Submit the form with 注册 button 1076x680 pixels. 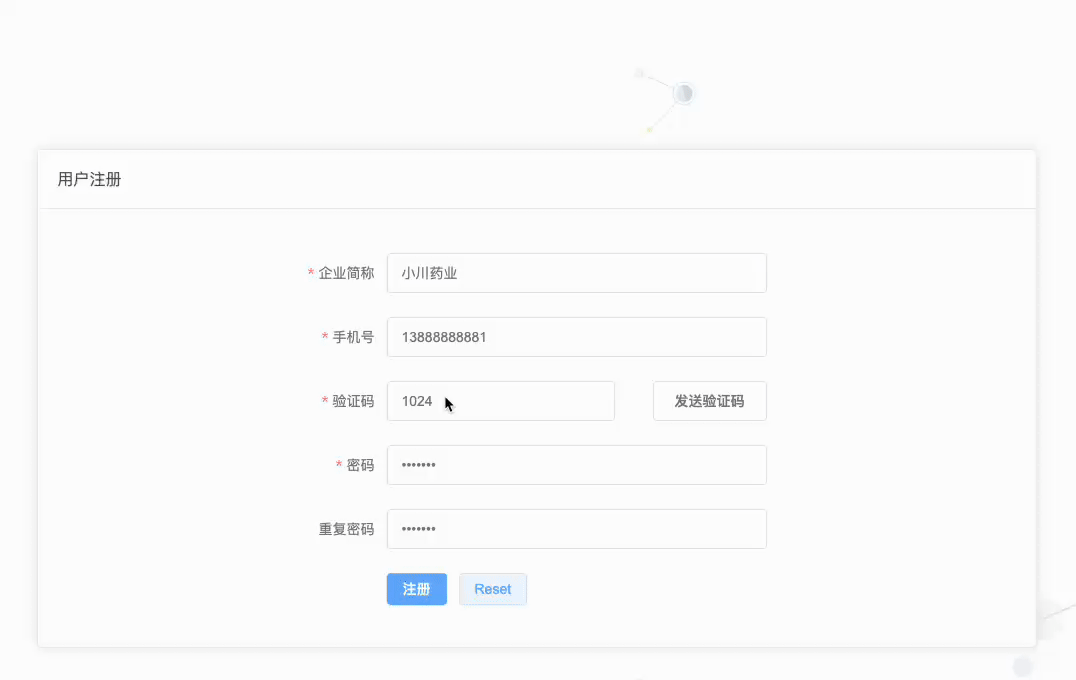point(416,589)
